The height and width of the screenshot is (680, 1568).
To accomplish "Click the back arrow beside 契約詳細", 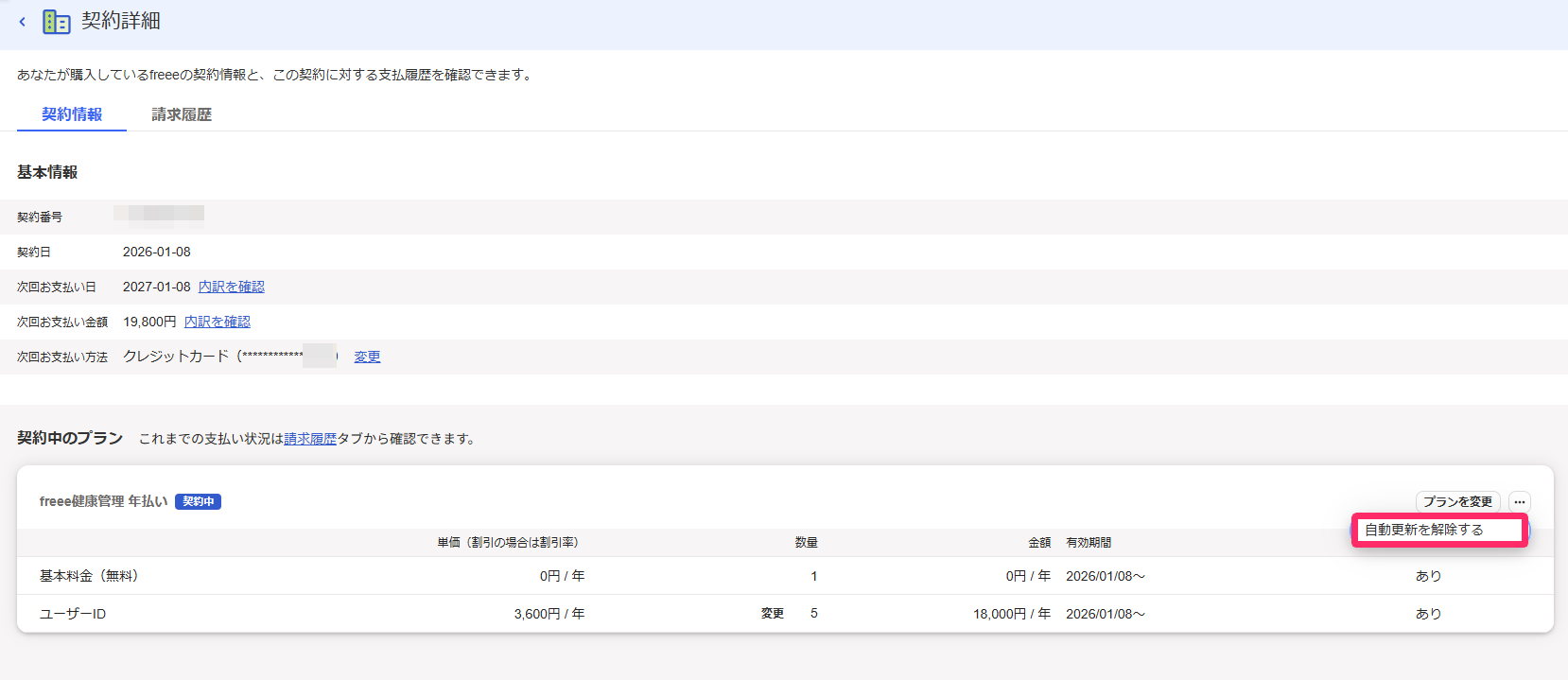I will pyautogui.click(x=22, y=22).
